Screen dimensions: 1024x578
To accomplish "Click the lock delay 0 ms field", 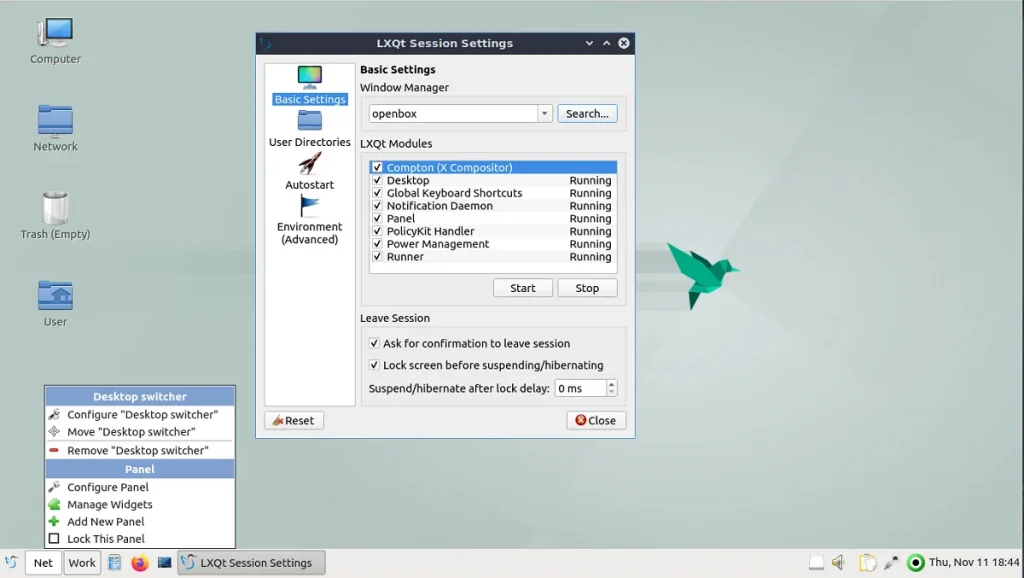I will coord(581,388).
